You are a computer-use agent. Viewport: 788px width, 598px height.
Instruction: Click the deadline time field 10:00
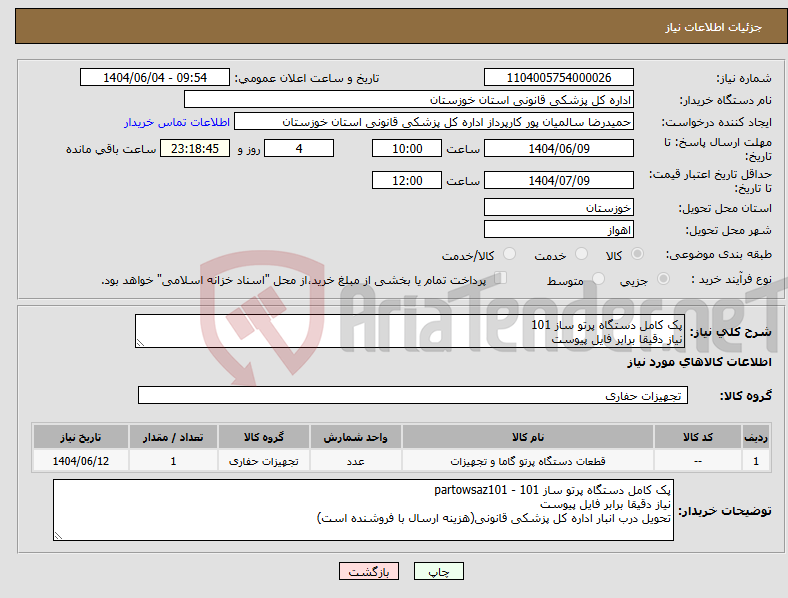tap(407, 149)
